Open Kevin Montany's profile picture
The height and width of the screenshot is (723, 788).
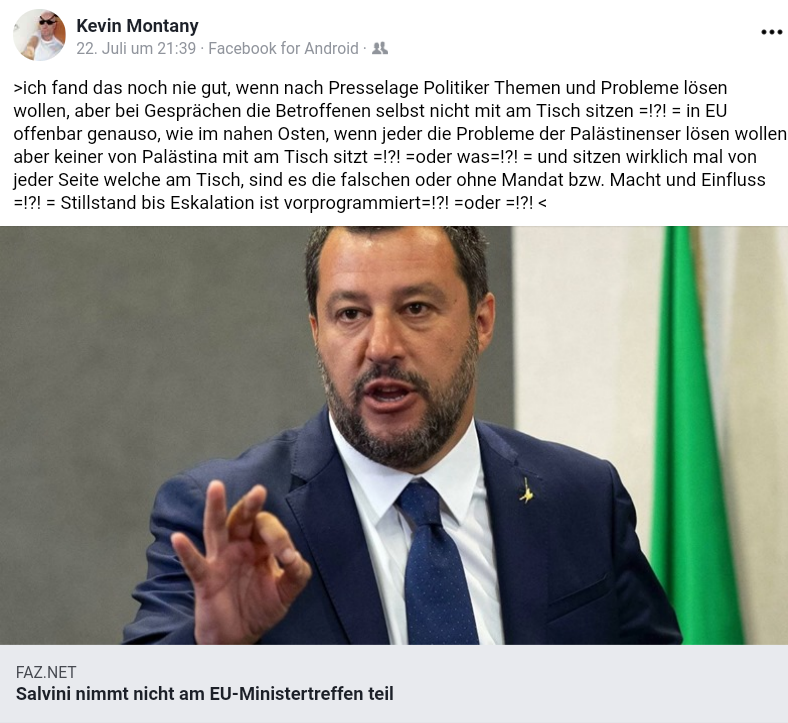[39, 35]
